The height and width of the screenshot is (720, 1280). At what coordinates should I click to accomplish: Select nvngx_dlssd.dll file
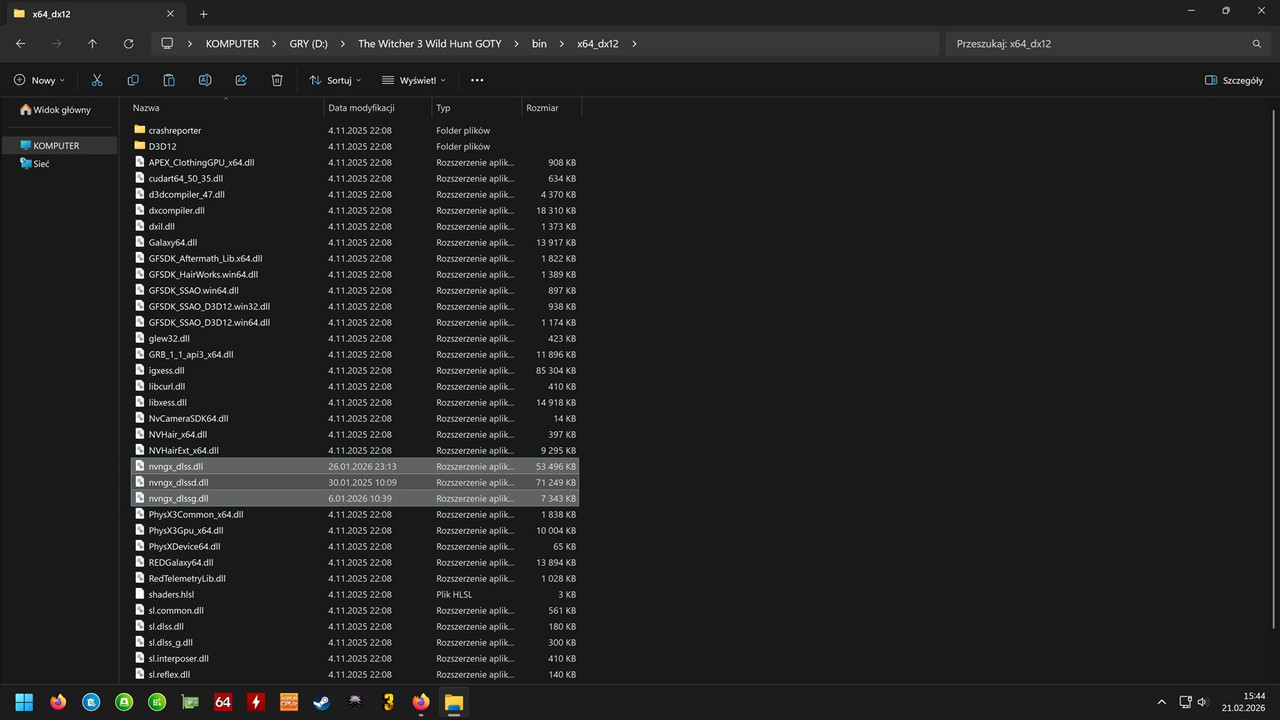pos(355,482)
